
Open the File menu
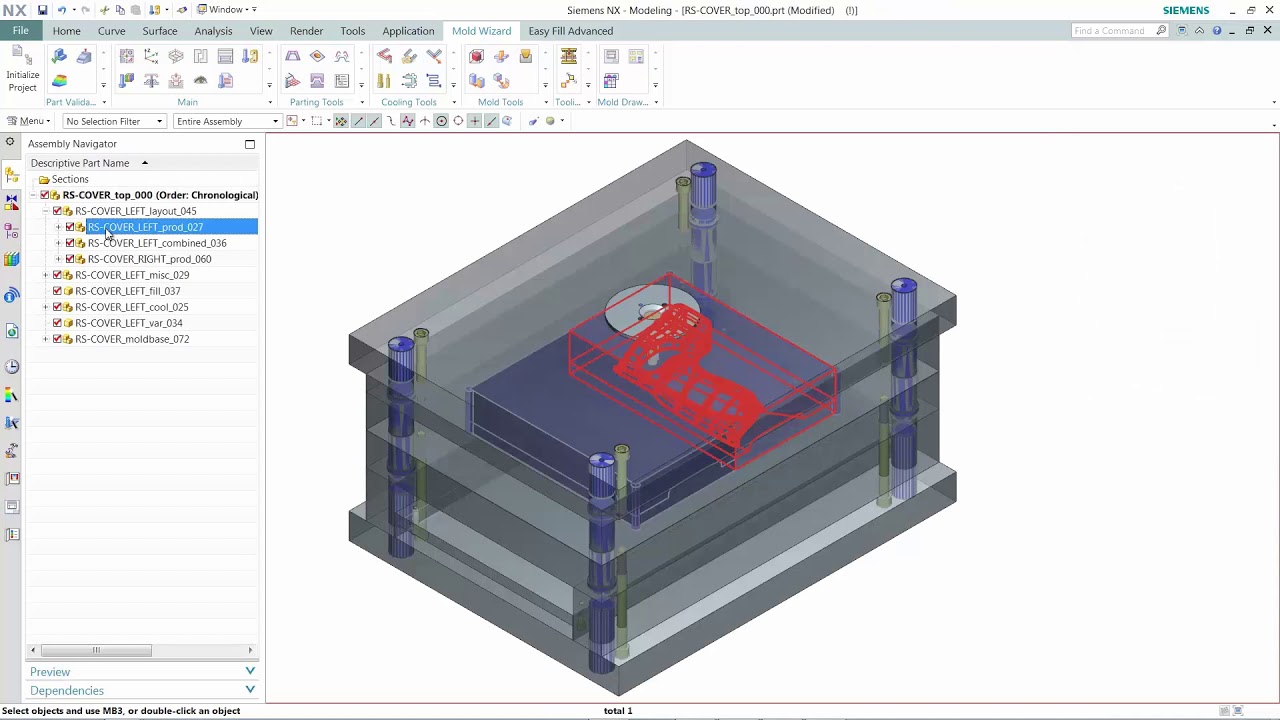(21, 31)
